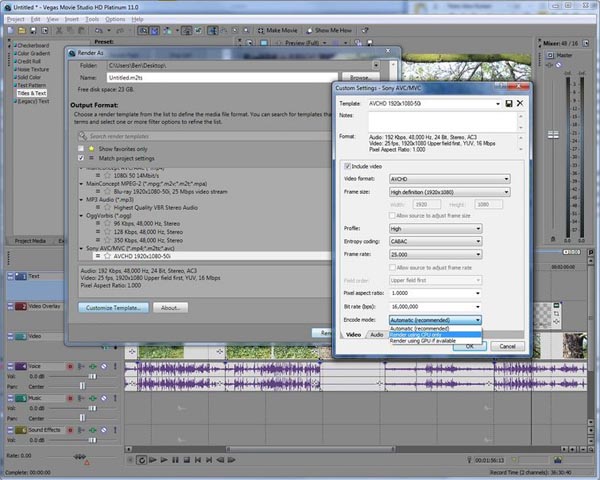600x480 pixels.
Task: Switch to the Project Media tab
Action: tap(30, 241)
